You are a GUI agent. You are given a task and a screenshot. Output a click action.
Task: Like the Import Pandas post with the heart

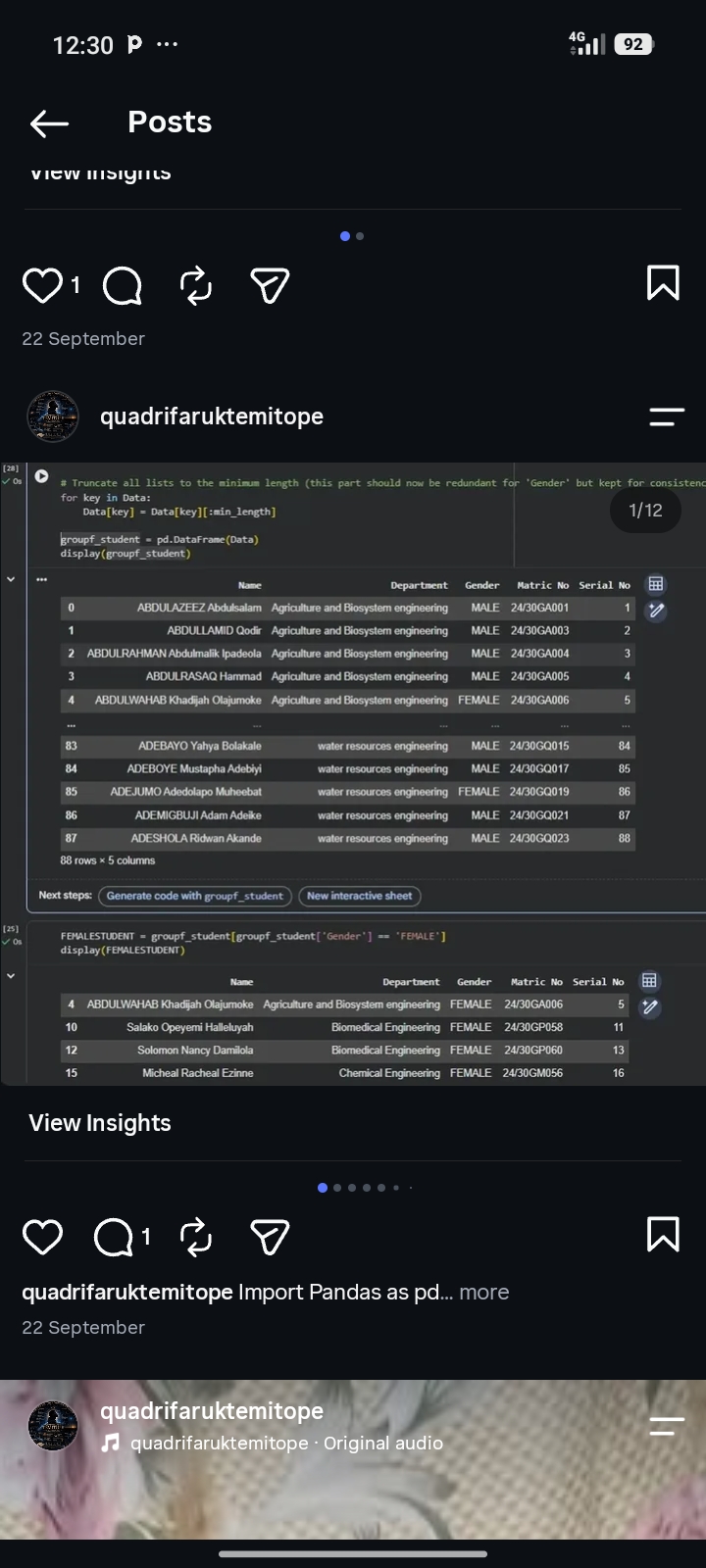(42, 1237)
